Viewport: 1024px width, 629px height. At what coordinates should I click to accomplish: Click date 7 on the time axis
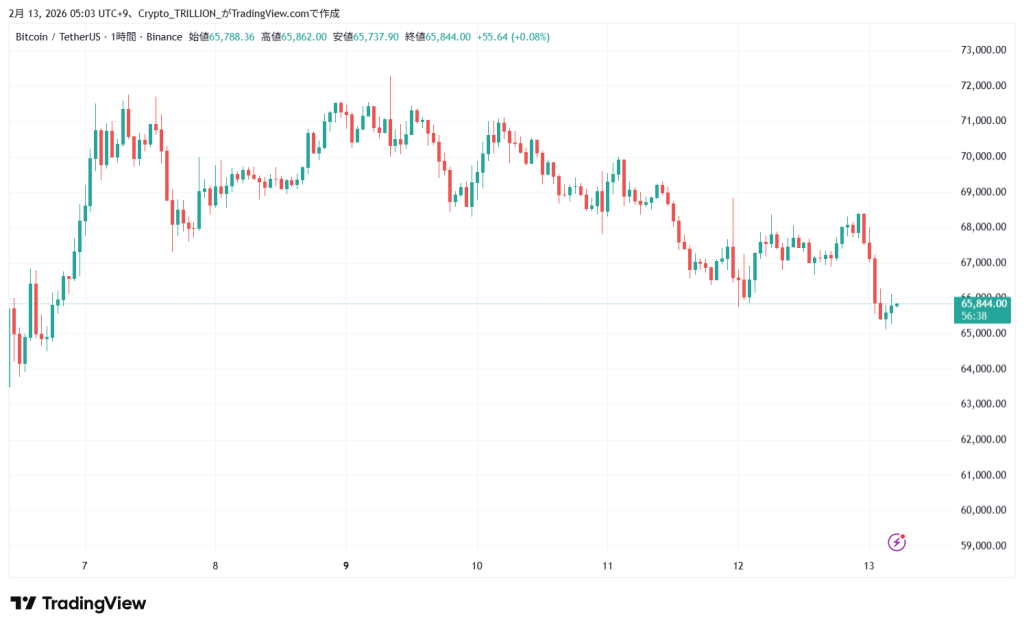[x=85, y=566]
